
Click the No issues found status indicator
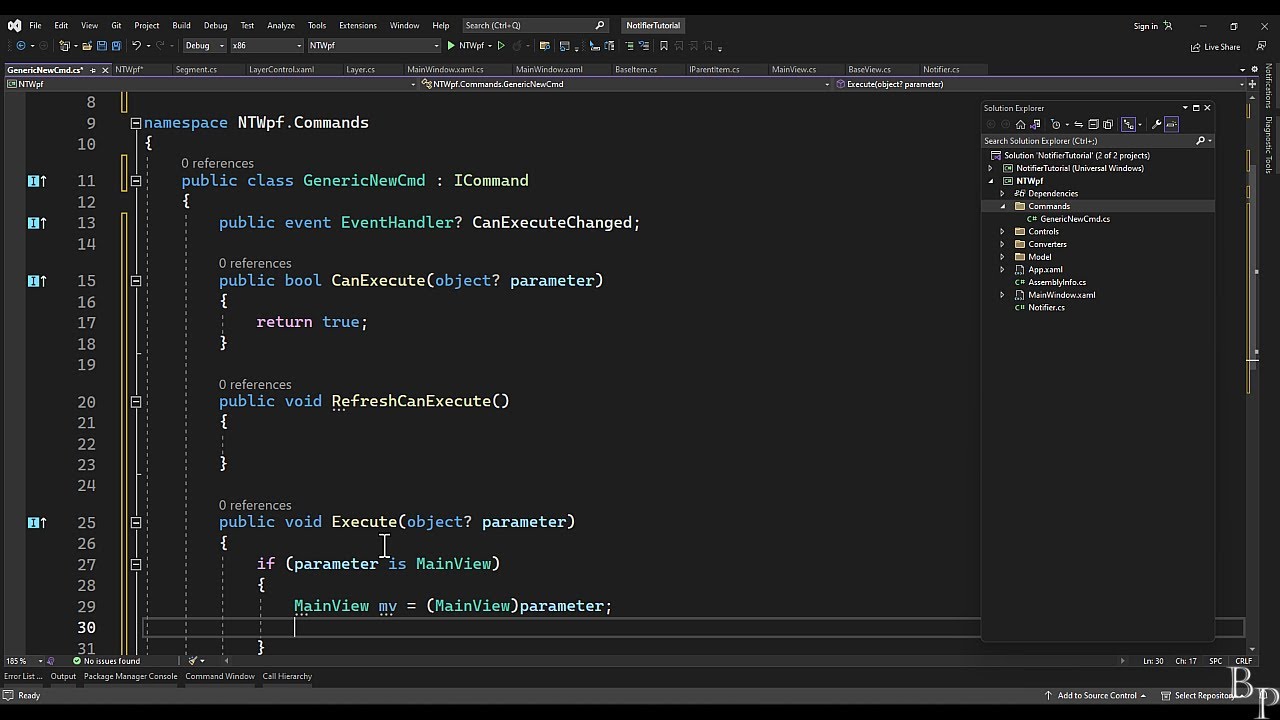(x=106, y=661)
